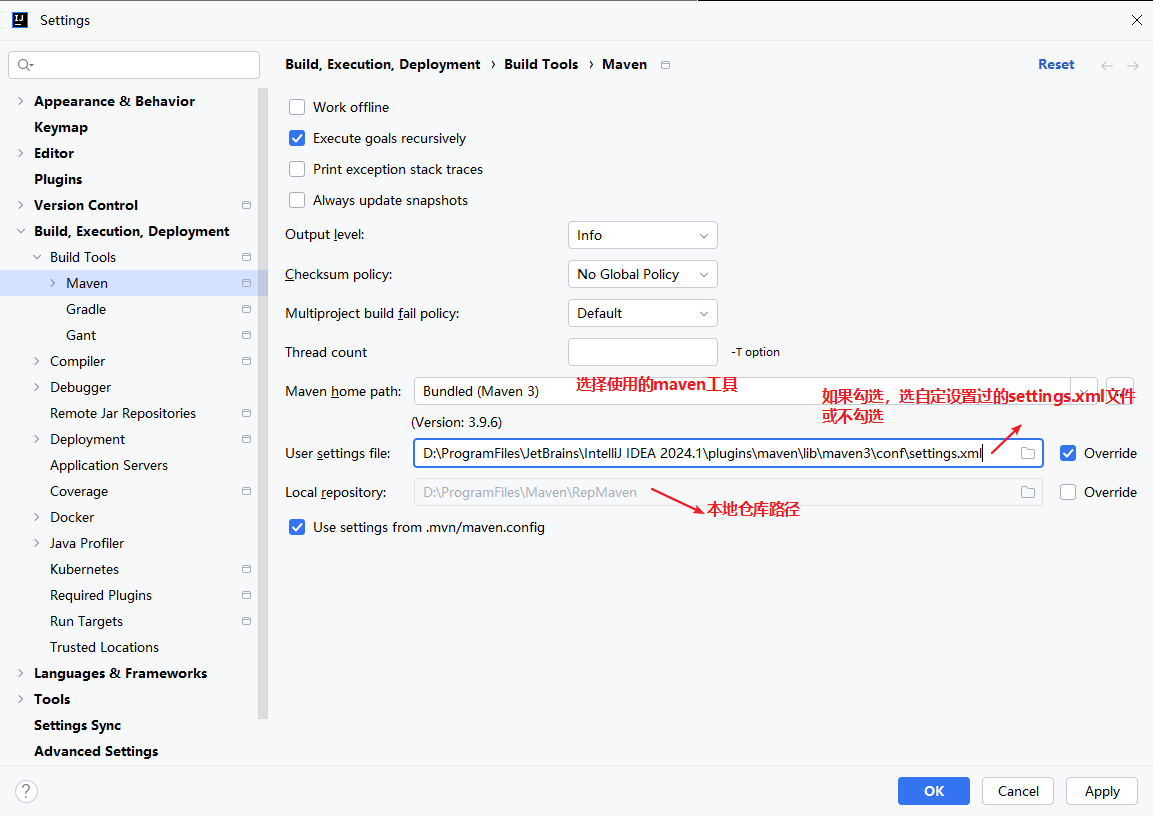Click project-scope icon beside Compiler
Image resolution: width=1153 pixels, height=816 pixels.
pyautogui.click(x=246, y=361)
